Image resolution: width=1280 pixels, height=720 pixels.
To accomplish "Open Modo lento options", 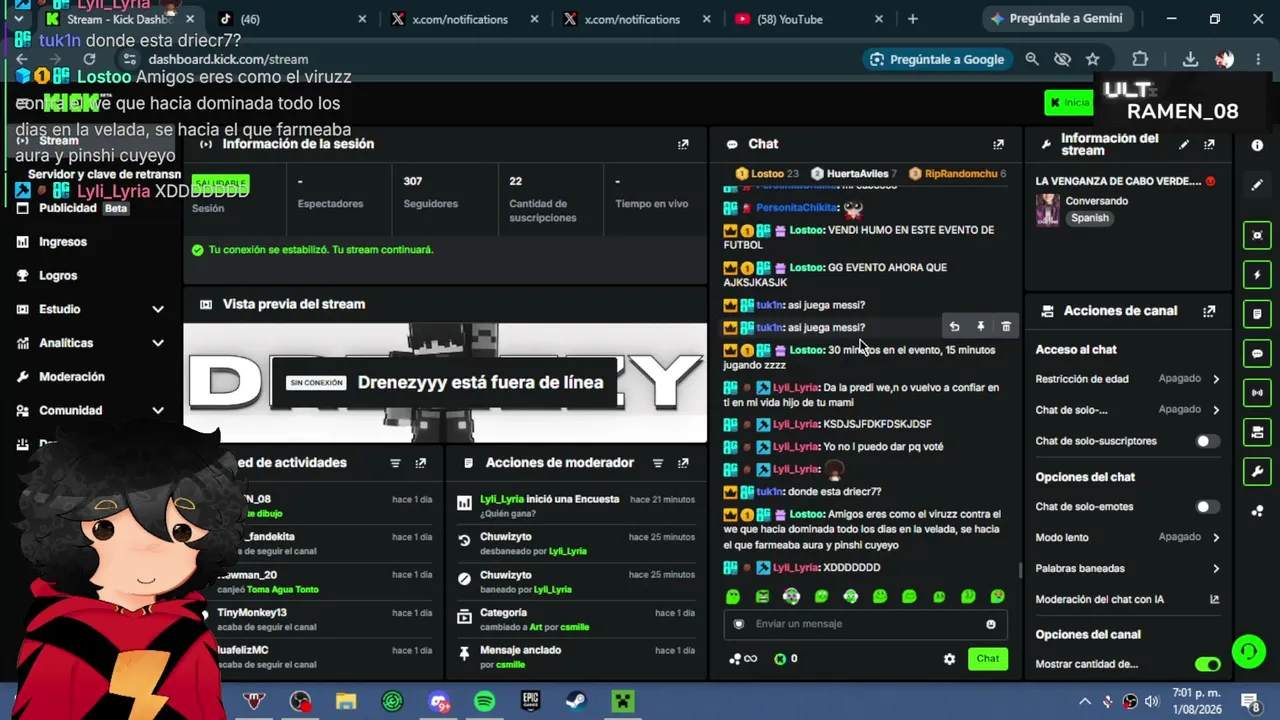I will coord(1128,537).
